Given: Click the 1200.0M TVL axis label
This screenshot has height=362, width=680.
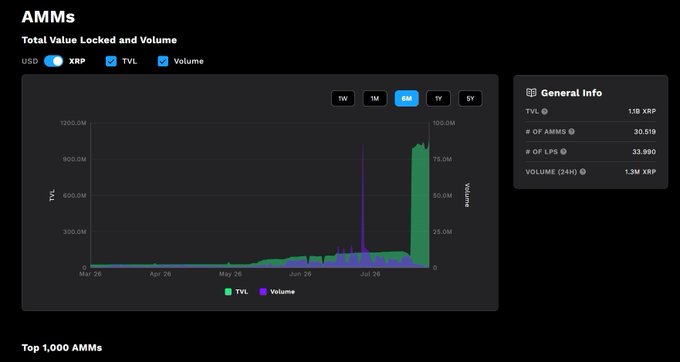Looking at the screenshot, I should click(73, 123).
